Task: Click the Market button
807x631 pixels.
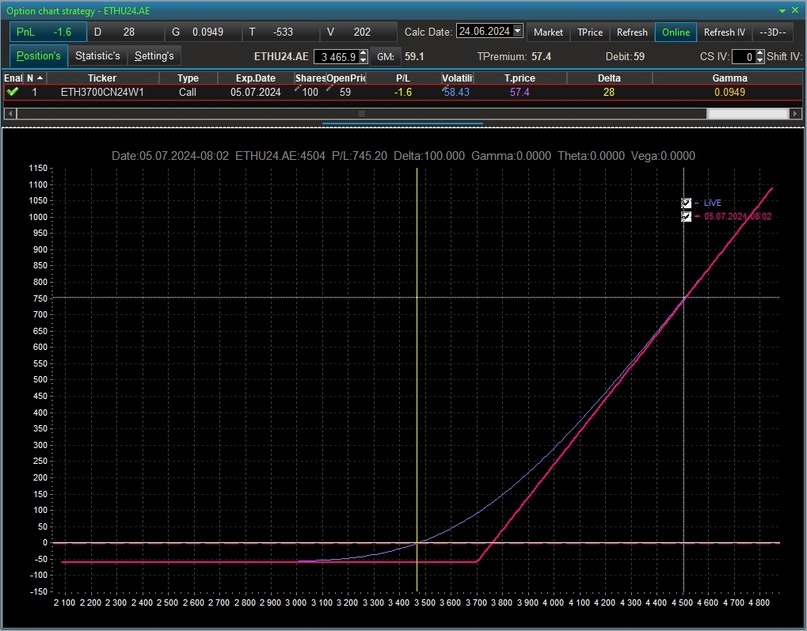Action: [x=548, y=32]
